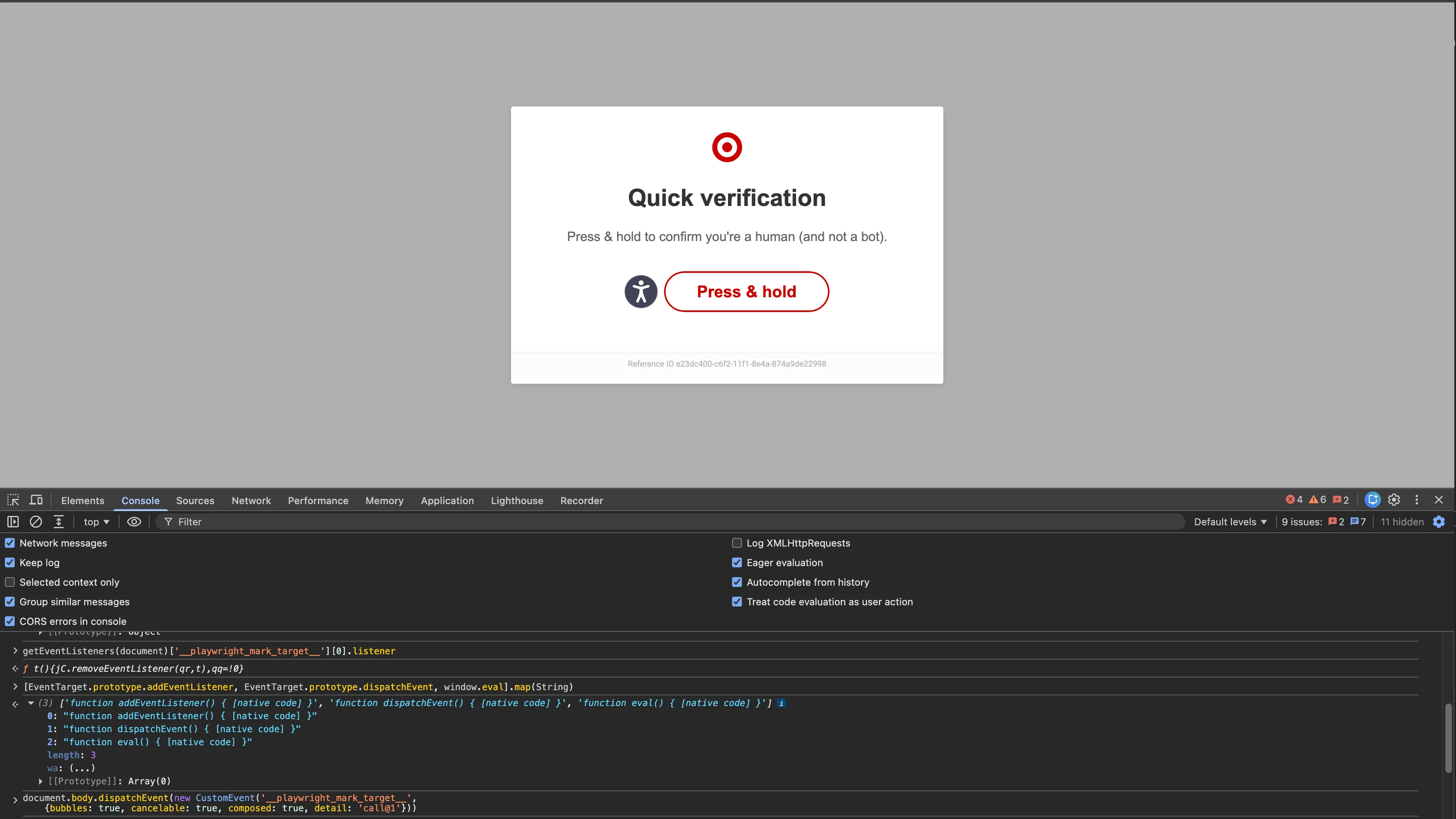Viewport: 1456px width, 819px height.
Task: Switch to the Sources tab
Action: point(195,501)
